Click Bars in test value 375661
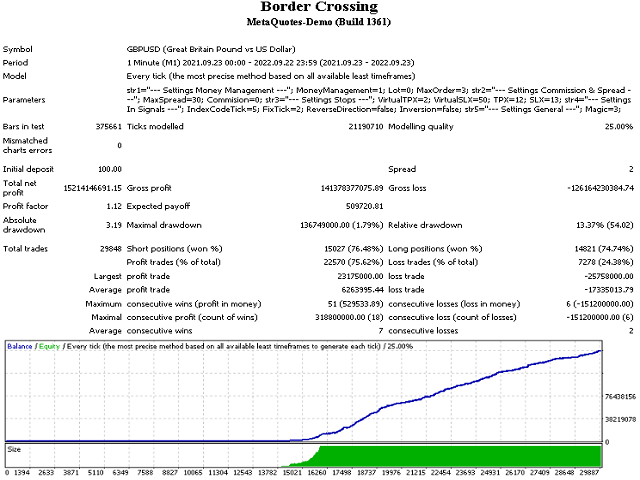 tap(109, 127)
